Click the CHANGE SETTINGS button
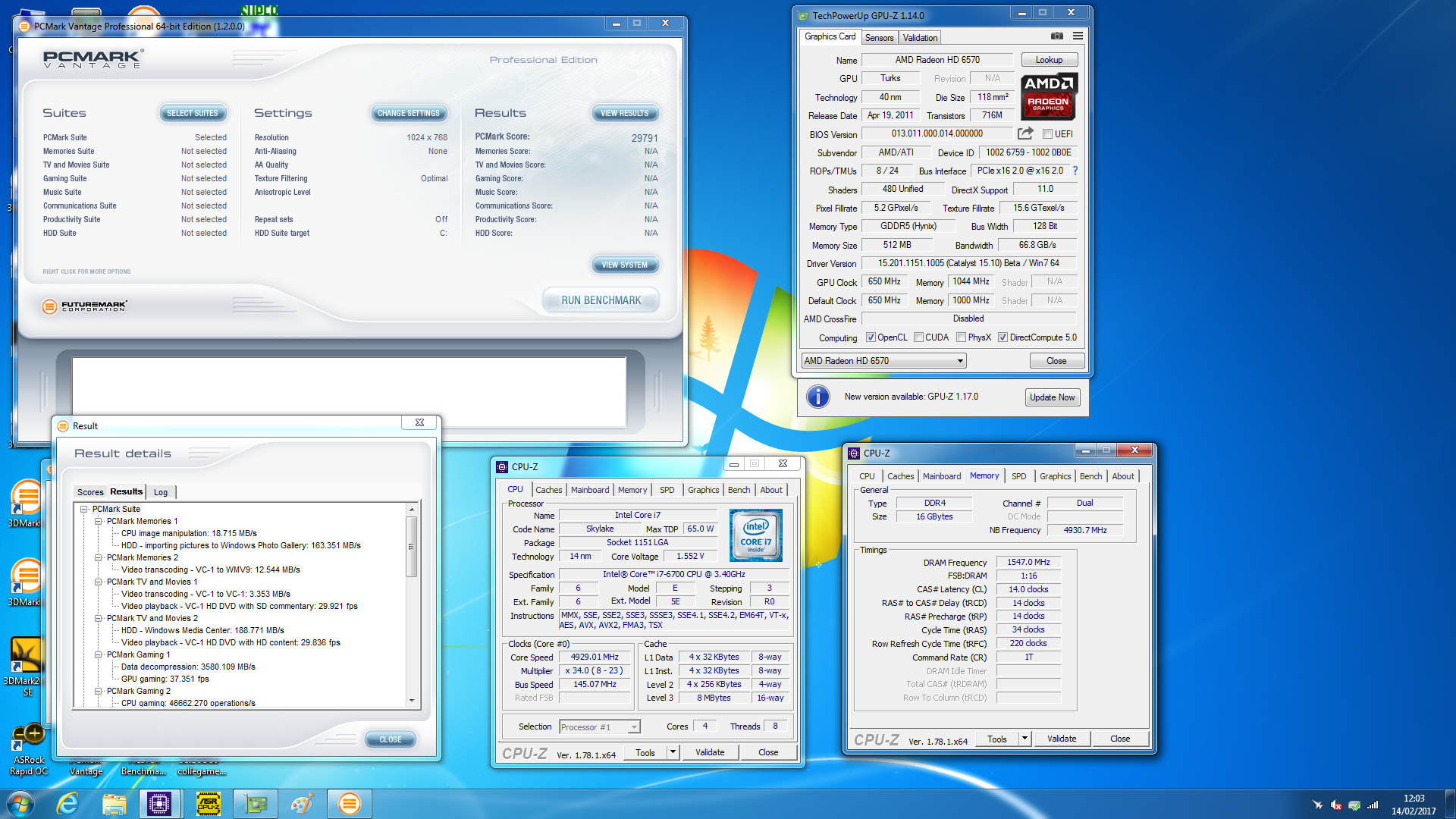Screen dimensions: 1456x819 [x=409, y=113]
